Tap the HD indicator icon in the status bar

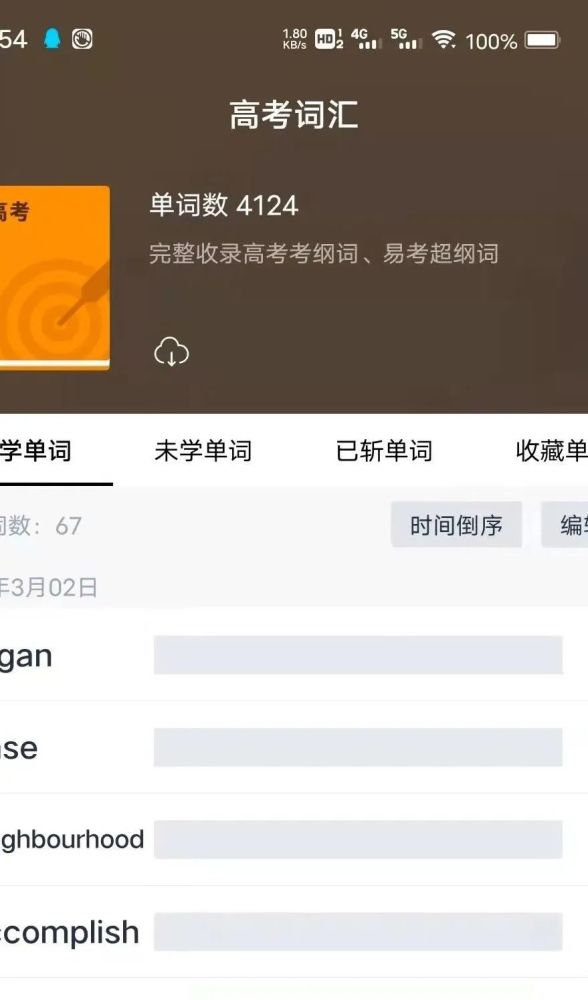click(329, 40)
